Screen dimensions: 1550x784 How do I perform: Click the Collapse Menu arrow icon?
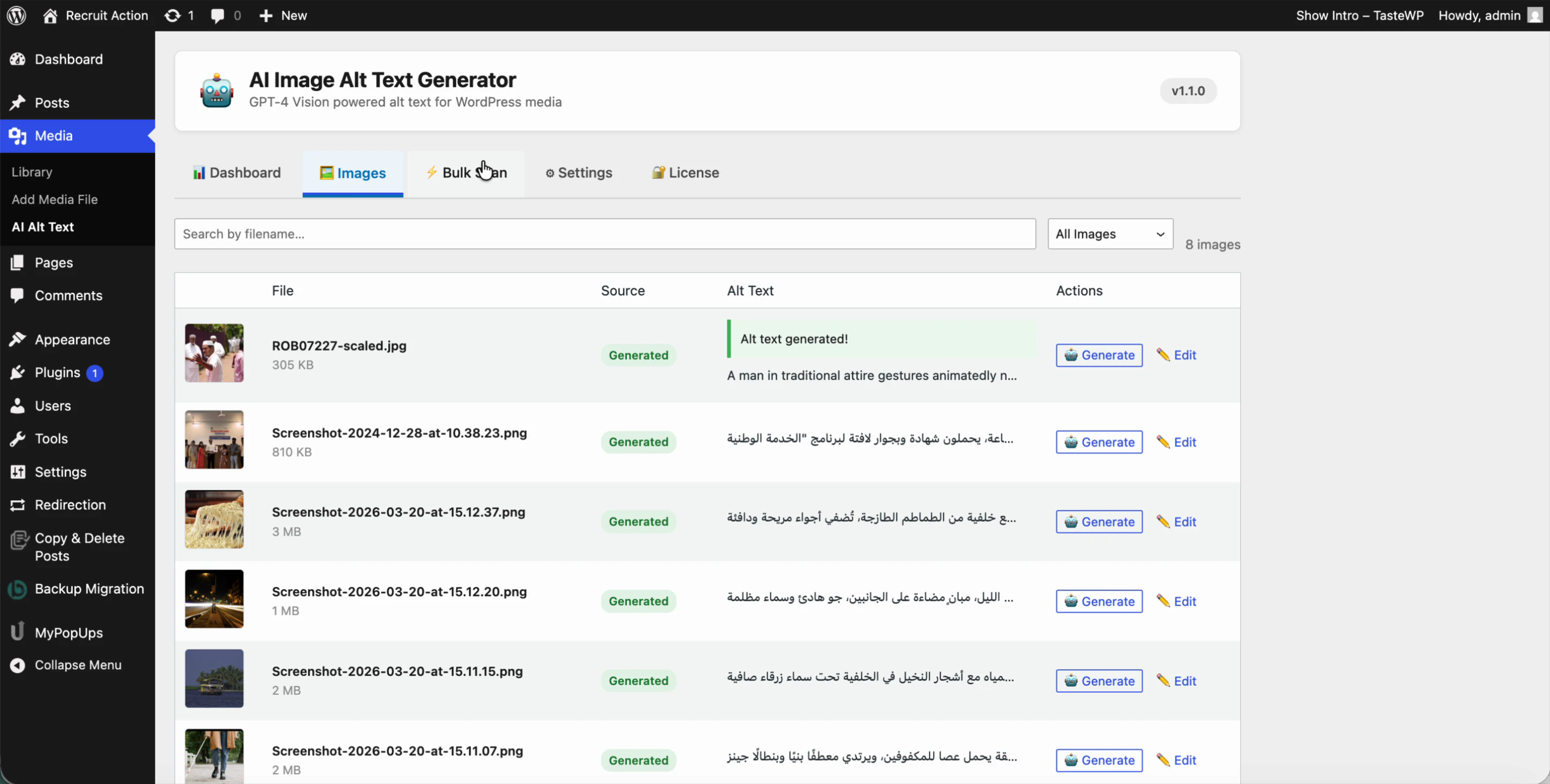pos(17,665)
